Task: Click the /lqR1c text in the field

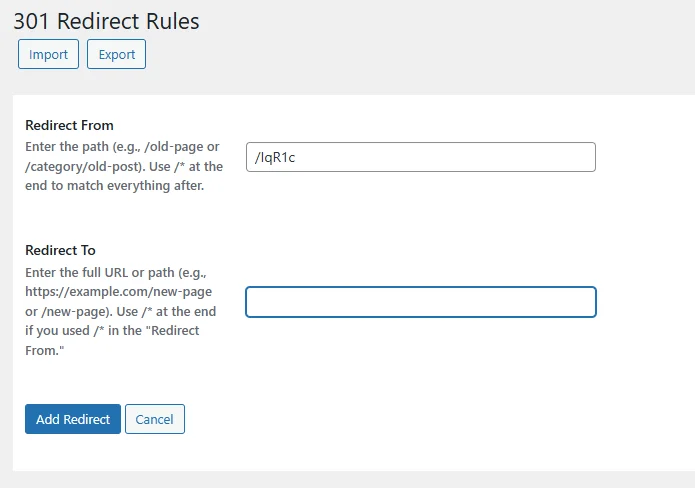Action: 275,158
